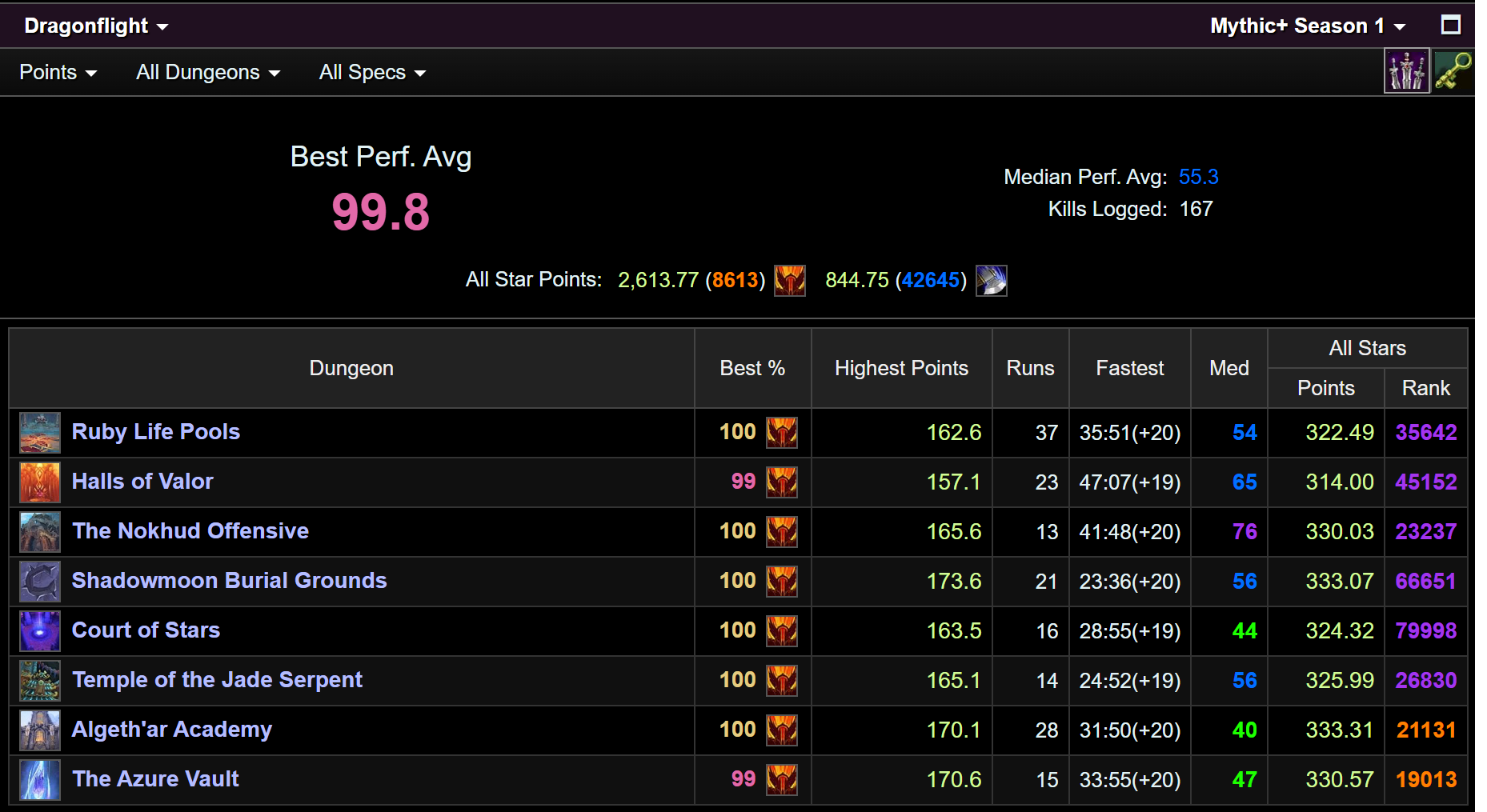Viewport: 1487px width, 812px height.
Task: Open the Mythic+ Season 1 dropdown
Action: click(1308, 26)
